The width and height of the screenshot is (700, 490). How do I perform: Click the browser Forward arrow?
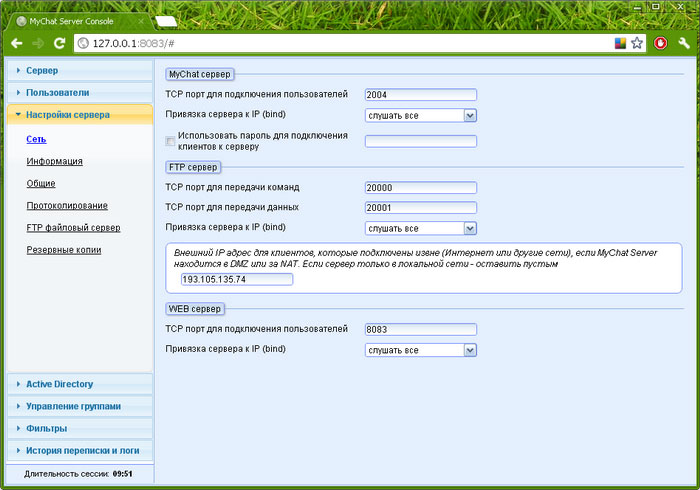[38, 43]
